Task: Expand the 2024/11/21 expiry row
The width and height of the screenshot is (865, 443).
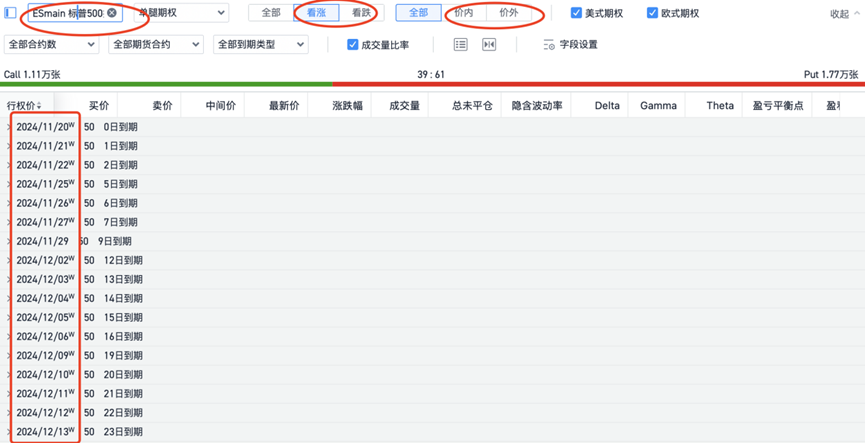Action: (x=8, y=146)
